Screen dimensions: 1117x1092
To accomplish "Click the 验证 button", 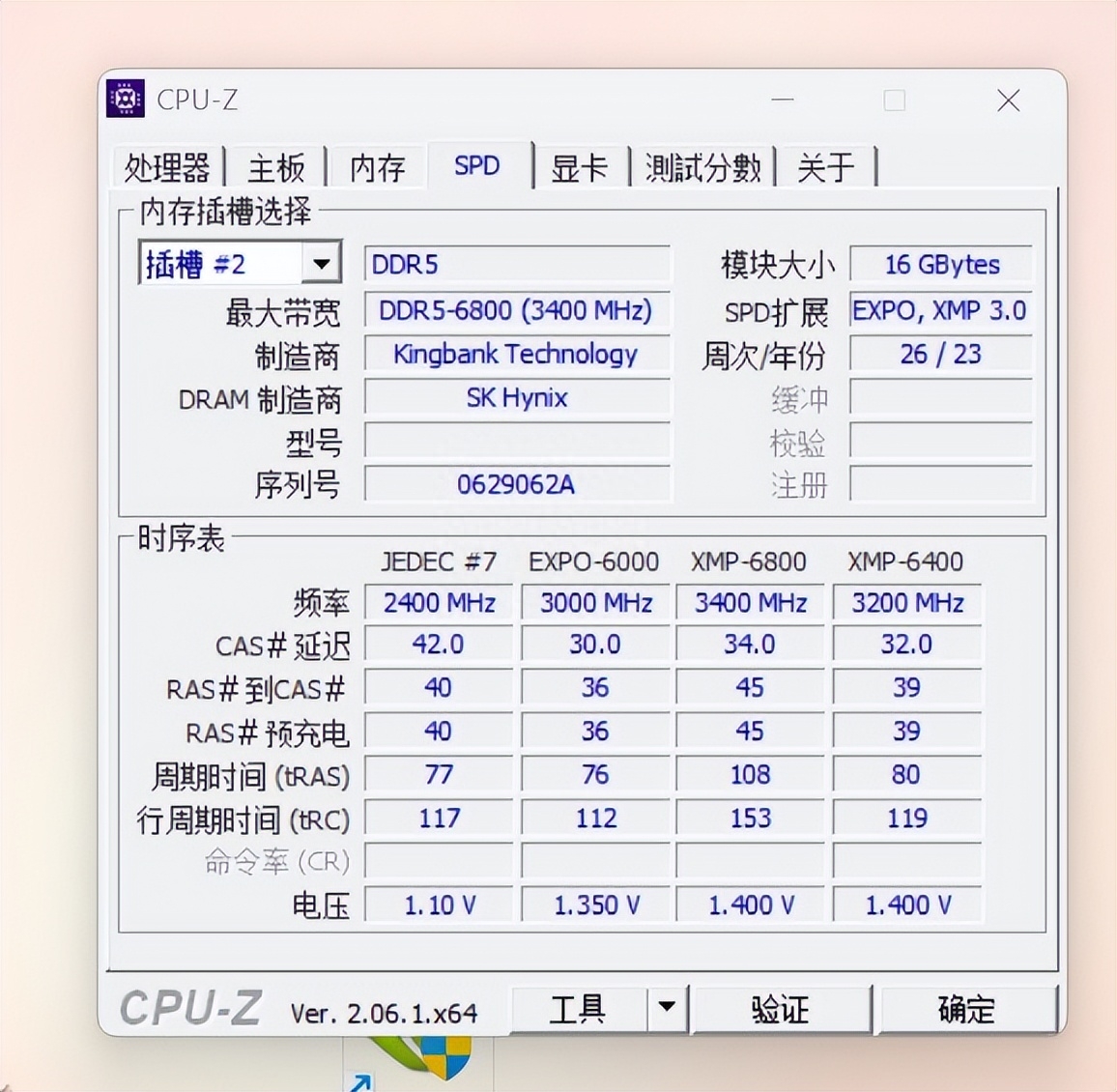I will point(782,1009).
